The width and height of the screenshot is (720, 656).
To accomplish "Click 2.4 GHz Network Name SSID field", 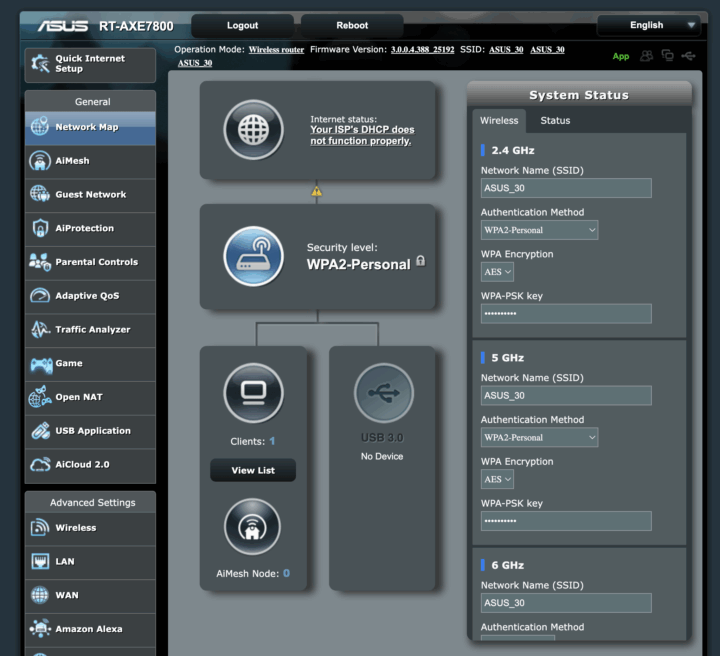I will [566, 188].
